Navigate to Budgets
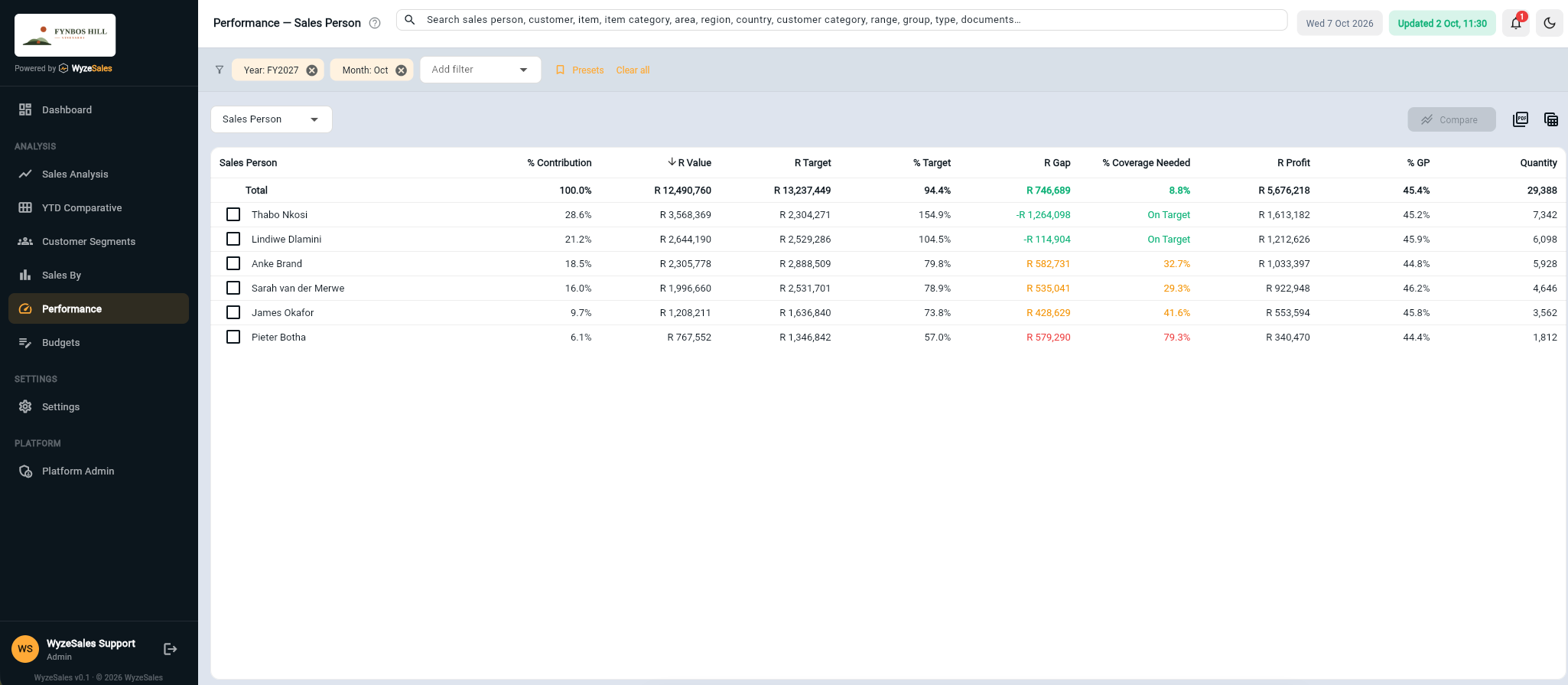The height and width of the screenshot is (685, 1568). pyautogui.click(x=99, y=342)
